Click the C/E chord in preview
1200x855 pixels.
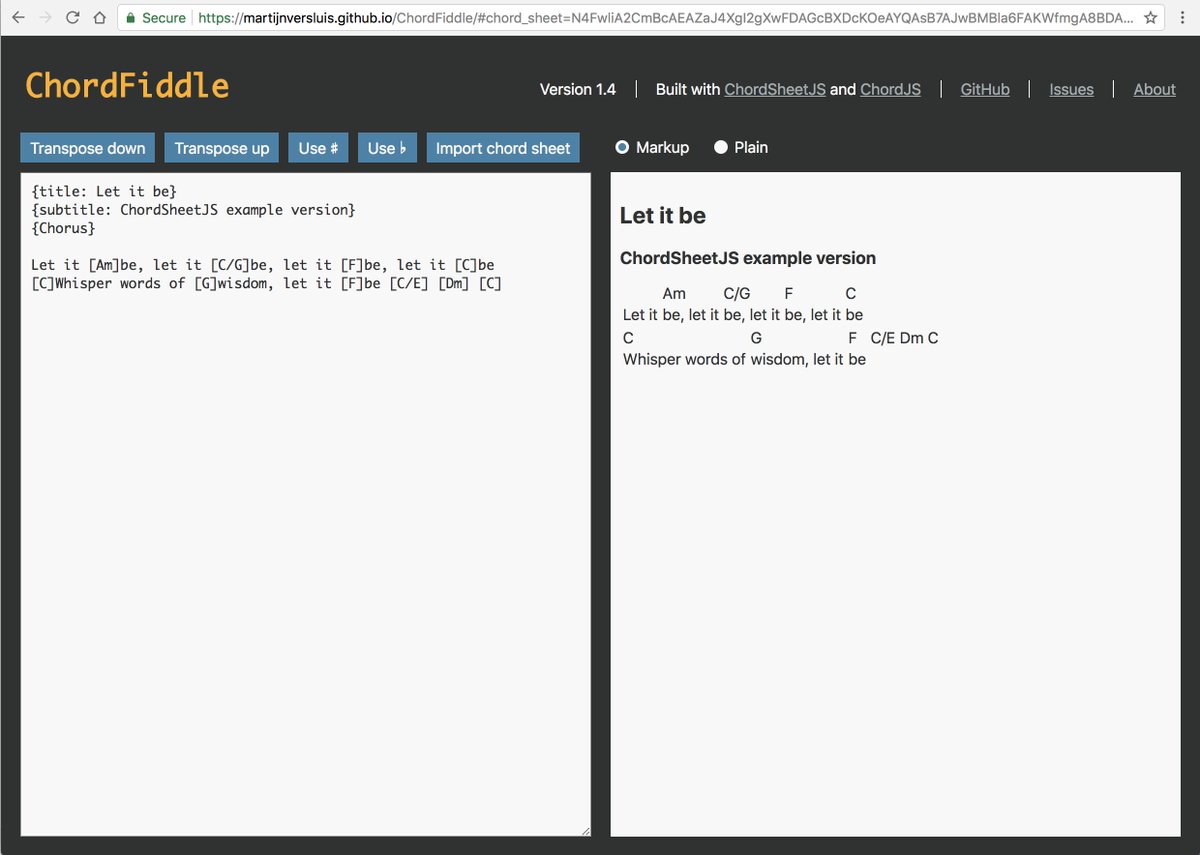(x=883, y=338)
